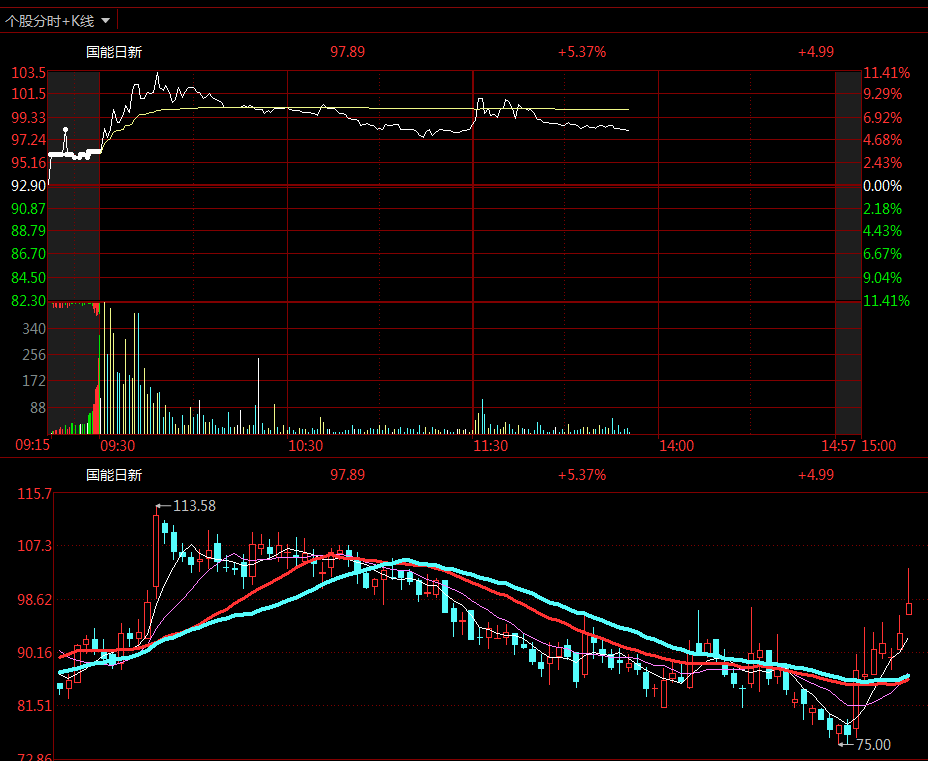The width and height of the screenshot is (928, 761).
Task: Click the 97.89 price in intraday header
Action: pyautogui.click(x=347, y=52)
